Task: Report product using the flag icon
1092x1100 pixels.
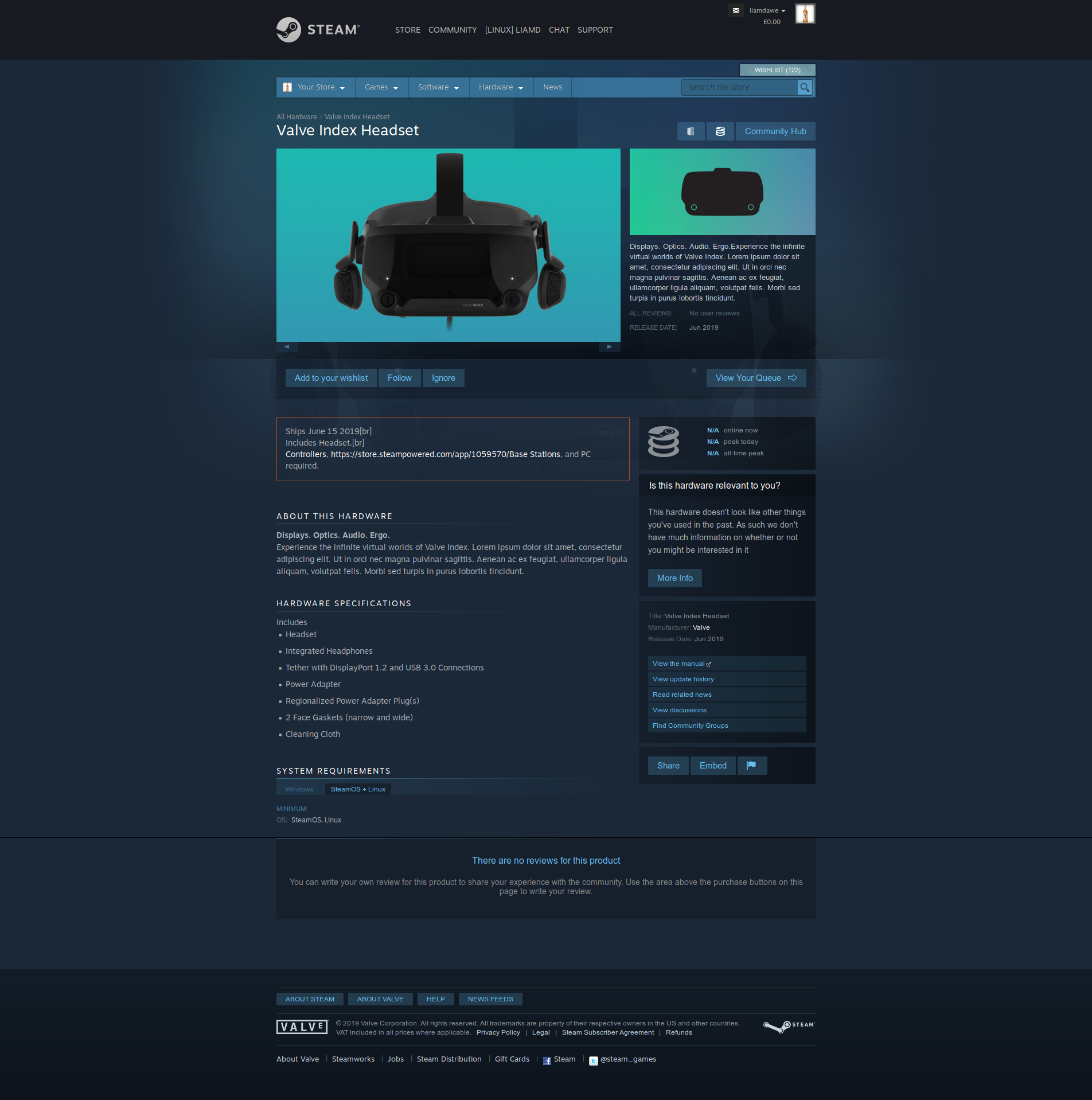Action: point(752,766)
